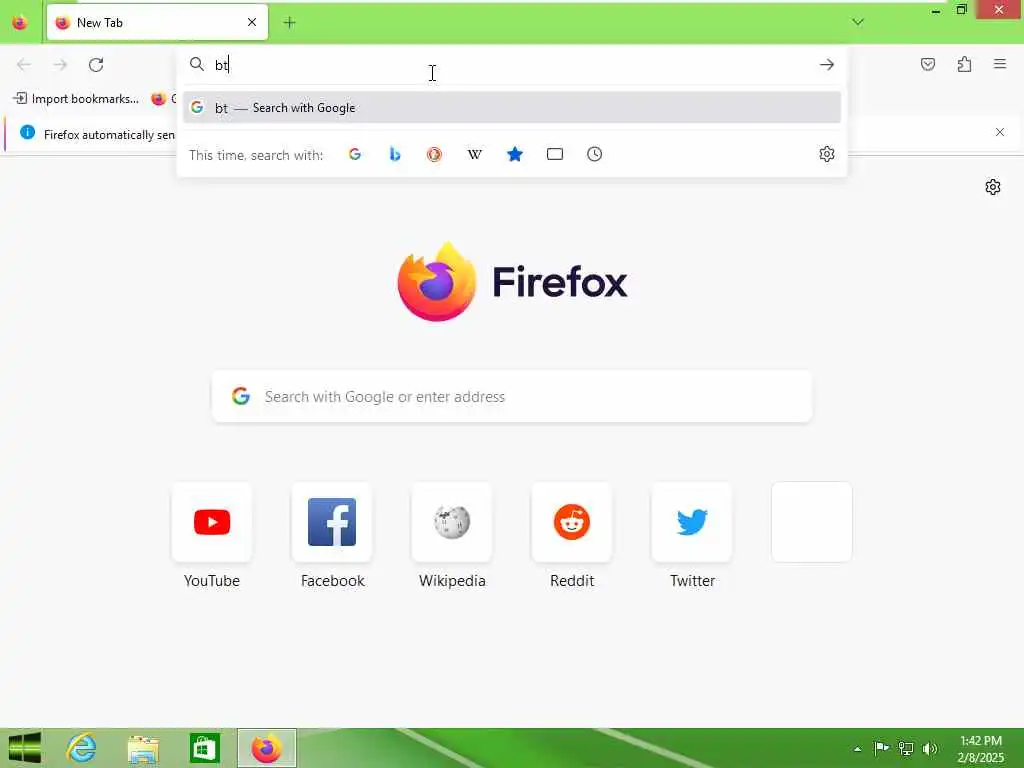Click the Firefox View icon in tab strip

[20, 23]
